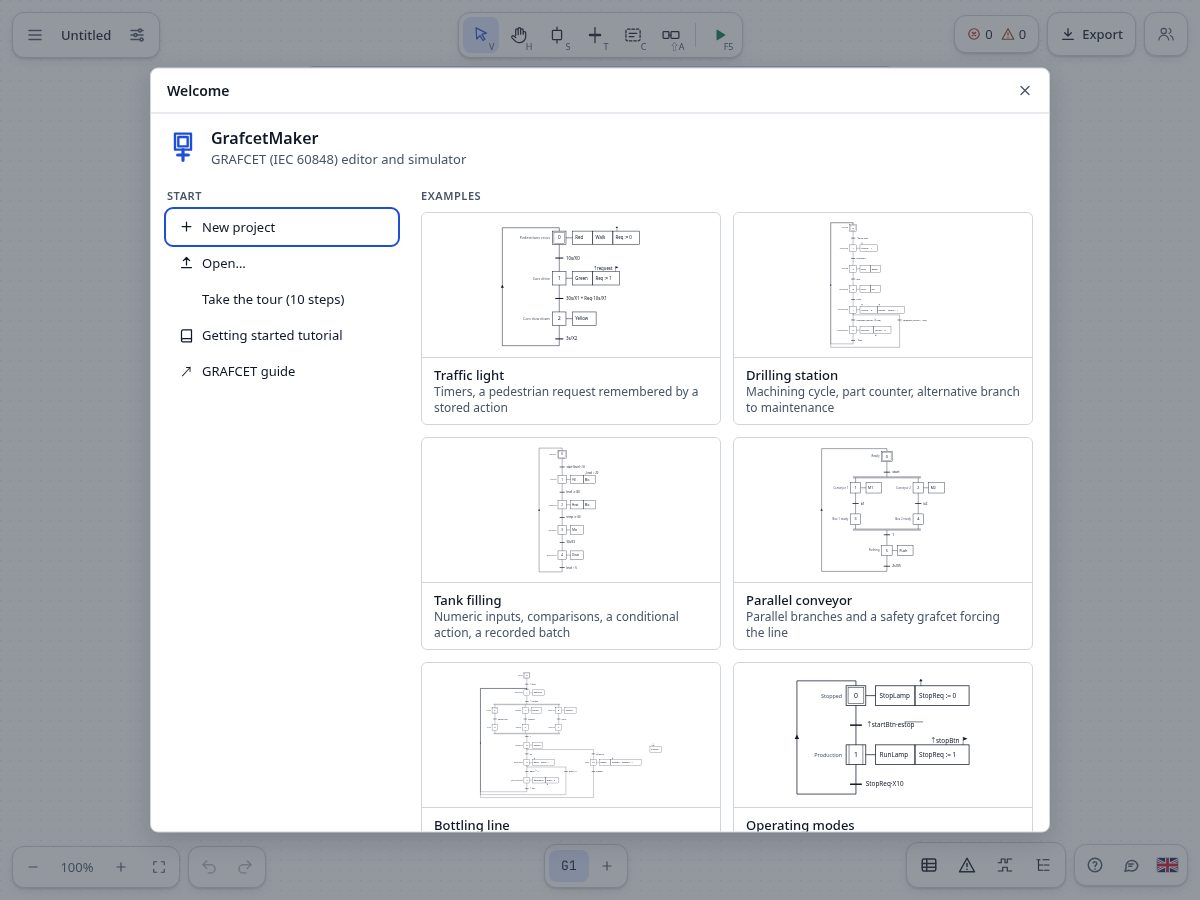Open the hamburger main menu
1200x900 pixels.
(x=35, y=35)
